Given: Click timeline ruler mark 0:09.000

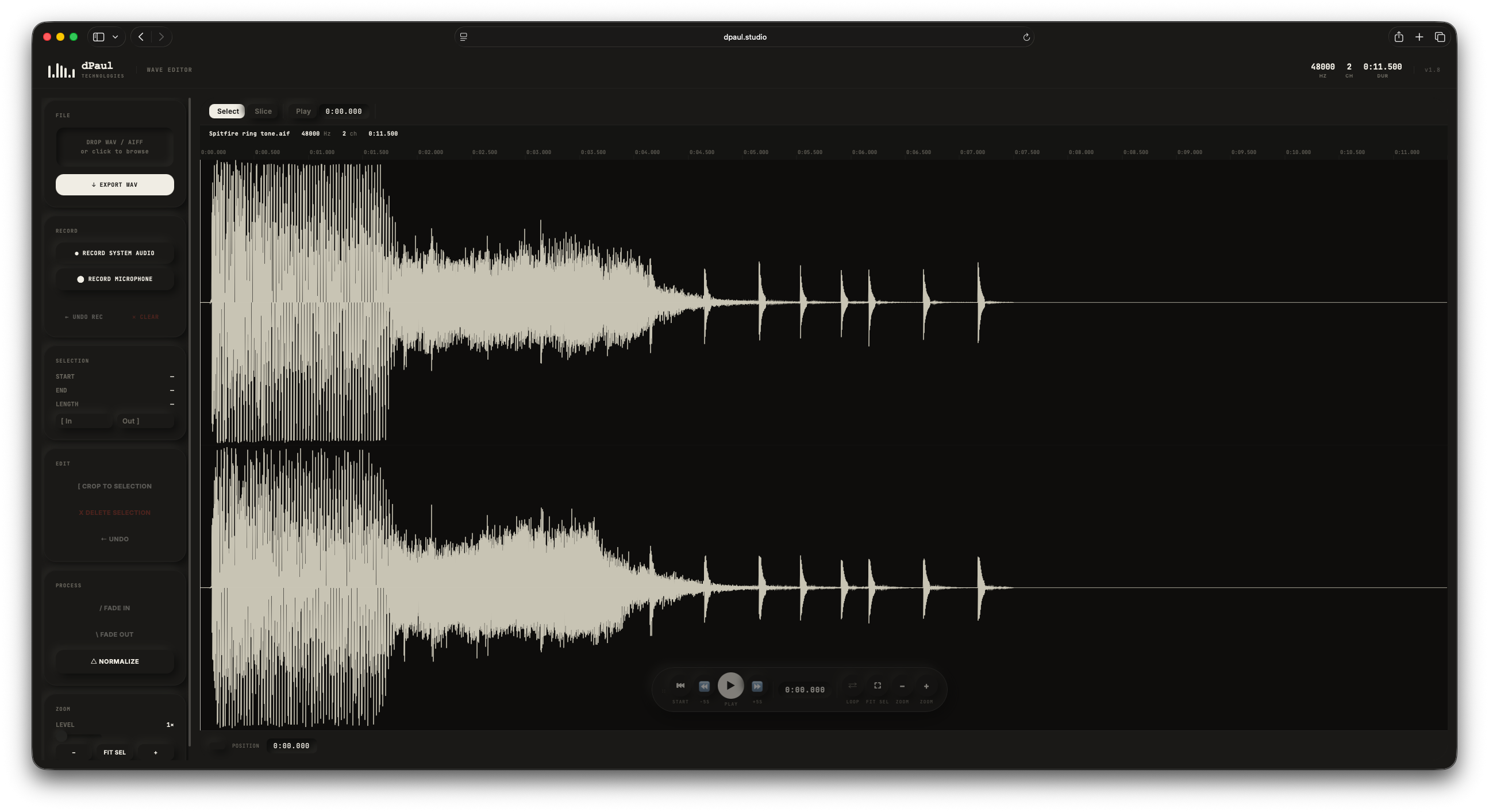Looking at the screenshot, I should 1189,153.
